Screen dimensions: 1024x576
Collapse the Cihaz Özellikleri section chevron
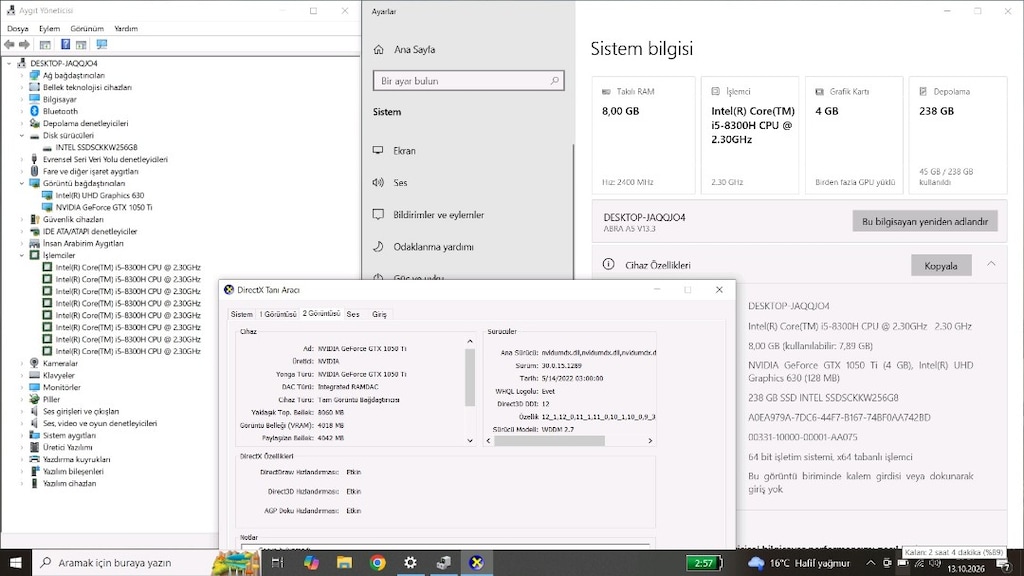tap(991, 264)
